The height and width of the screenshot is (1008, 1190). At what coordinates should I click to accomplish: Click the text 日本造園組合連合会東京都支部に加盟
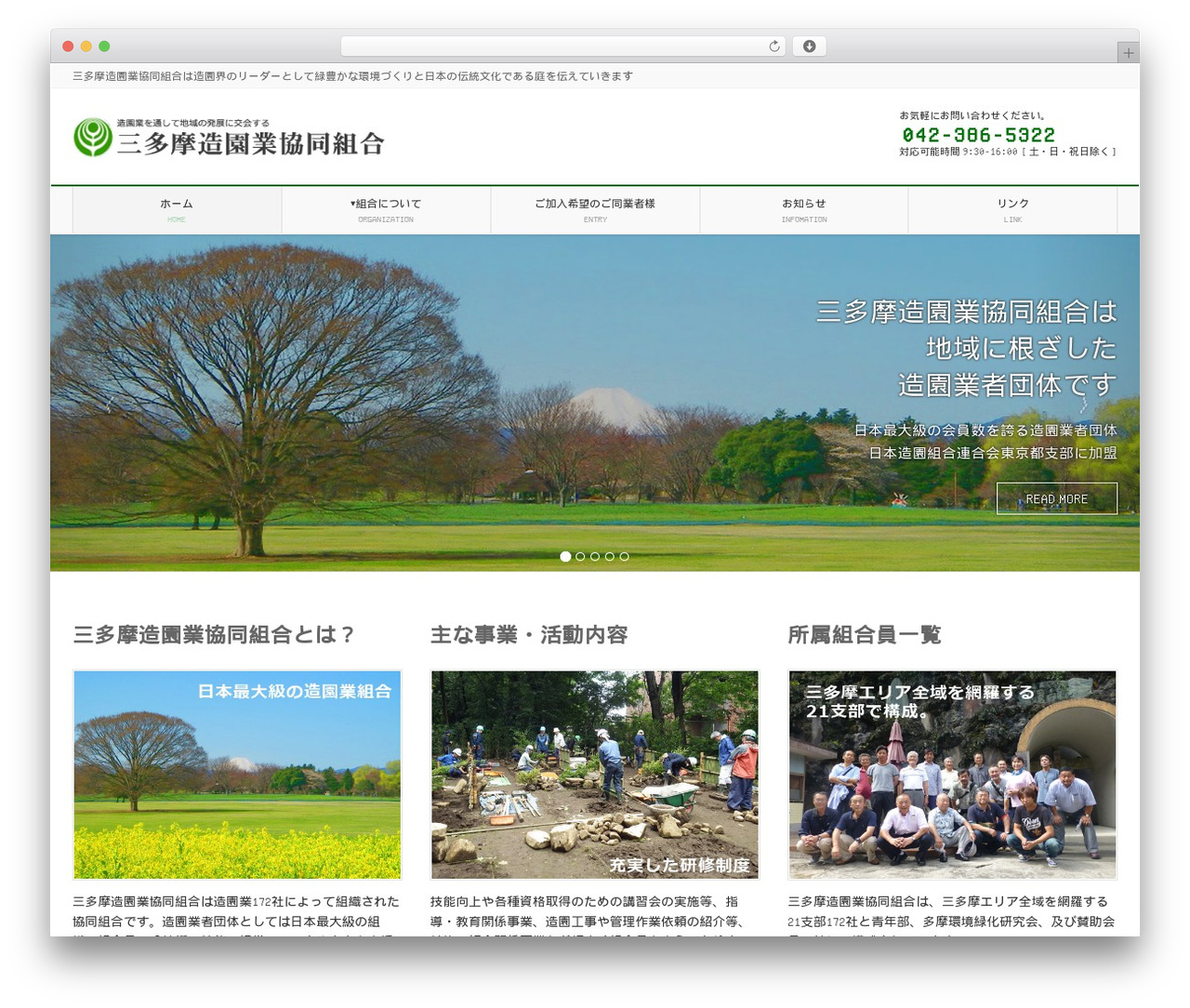coord(993,453)
